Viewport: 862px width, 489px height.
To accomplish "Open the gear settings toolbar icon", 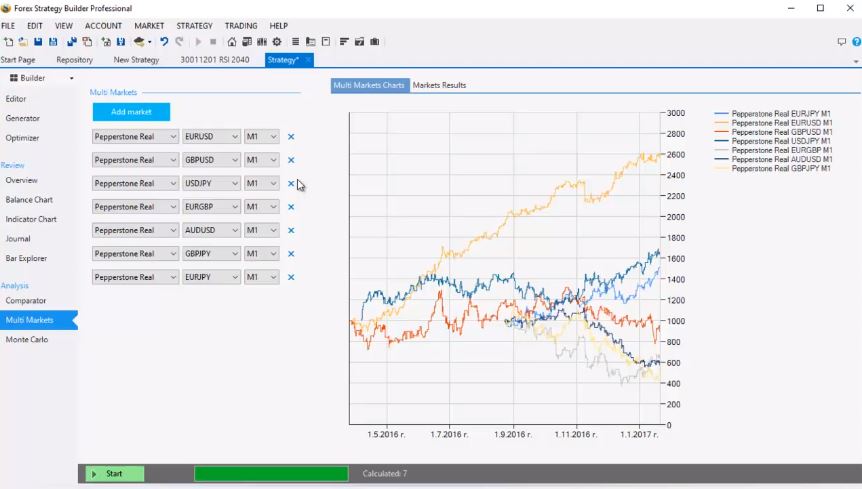I will click(277, 42).
